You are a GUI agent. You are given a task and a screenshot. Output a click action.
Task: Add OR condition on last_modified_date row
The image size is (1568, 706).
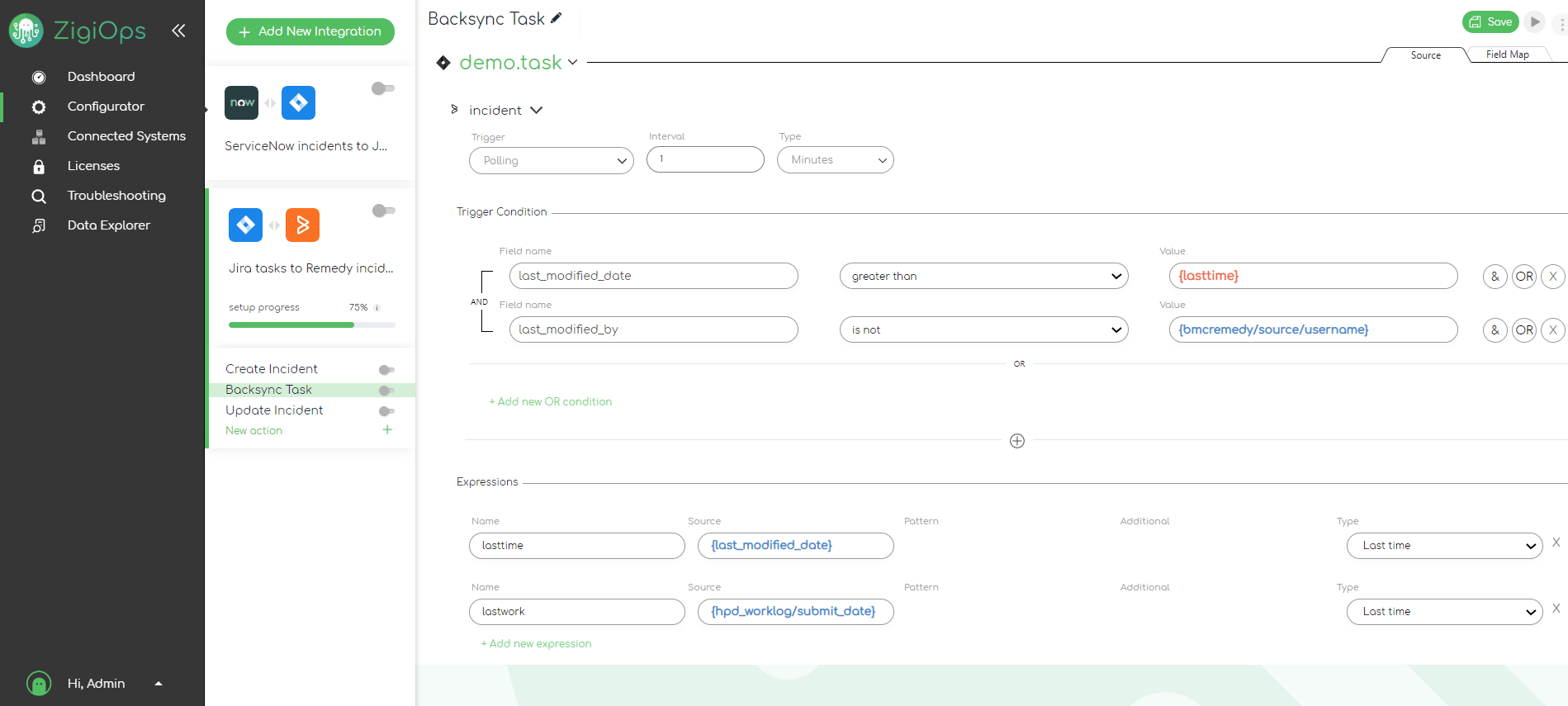pyautogui.click(x=1524, y=277)
